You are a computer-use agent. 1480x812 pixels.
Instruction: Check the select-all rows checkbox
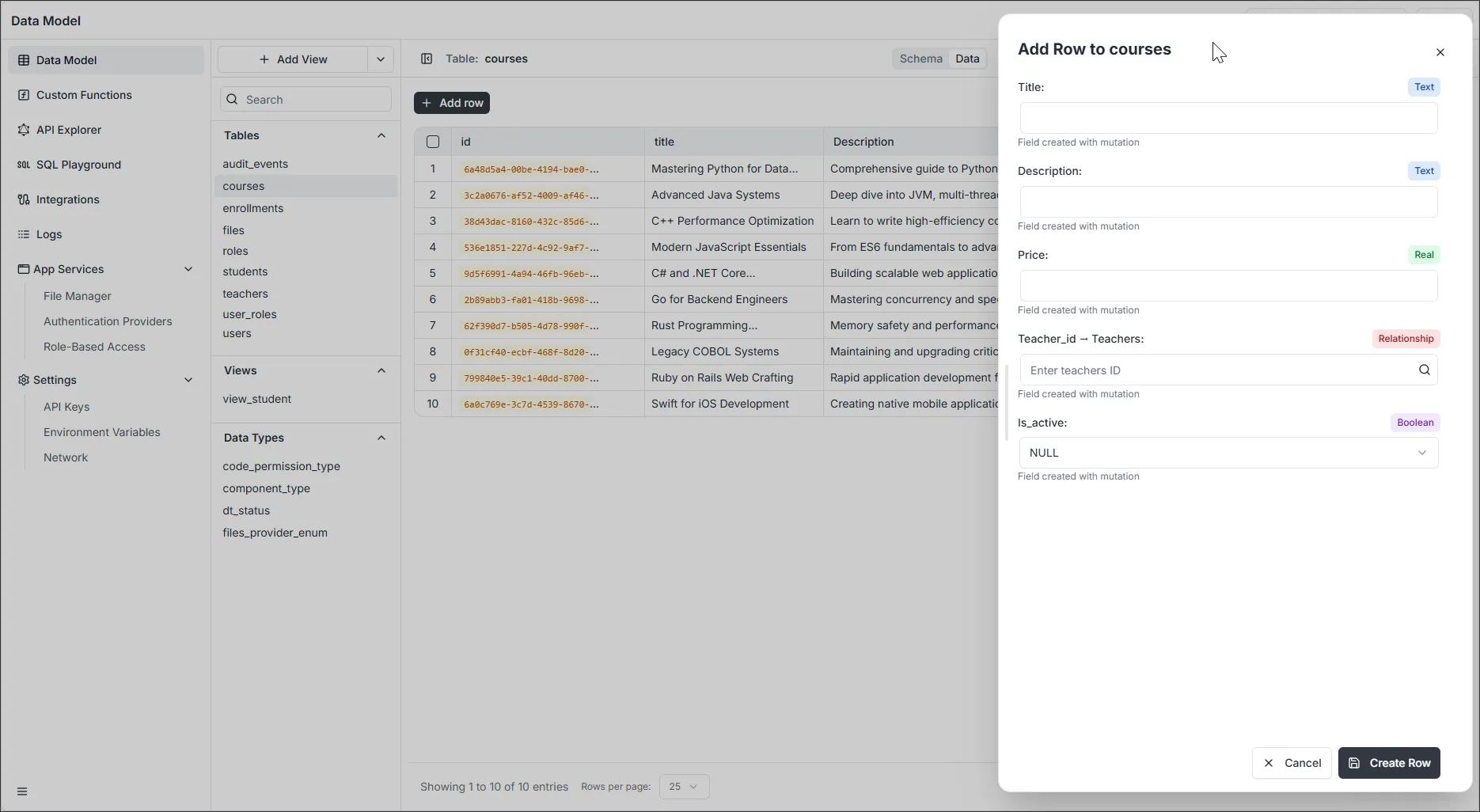click(433, 142)
